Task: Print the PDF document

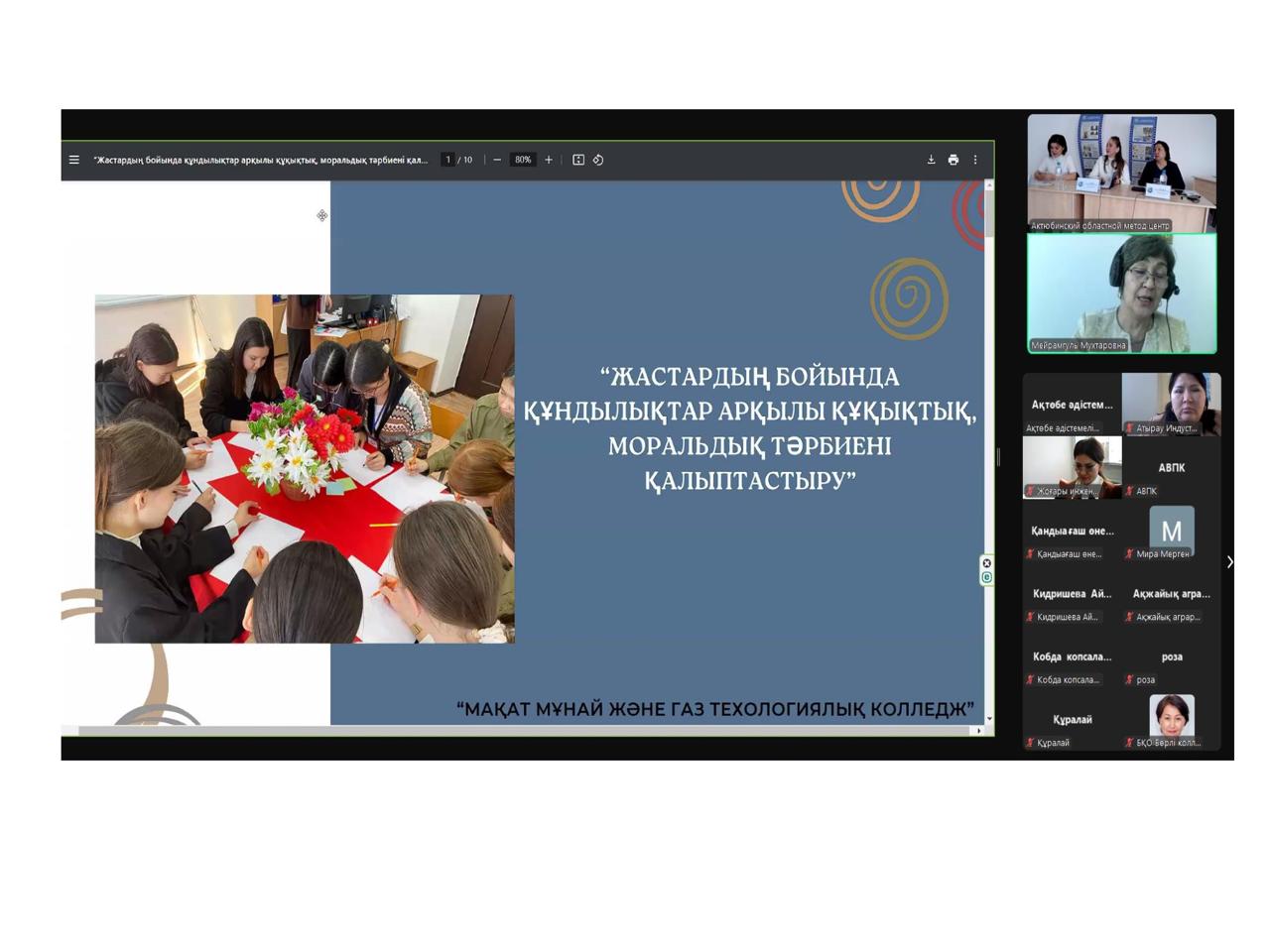Action: pos(953,160)
